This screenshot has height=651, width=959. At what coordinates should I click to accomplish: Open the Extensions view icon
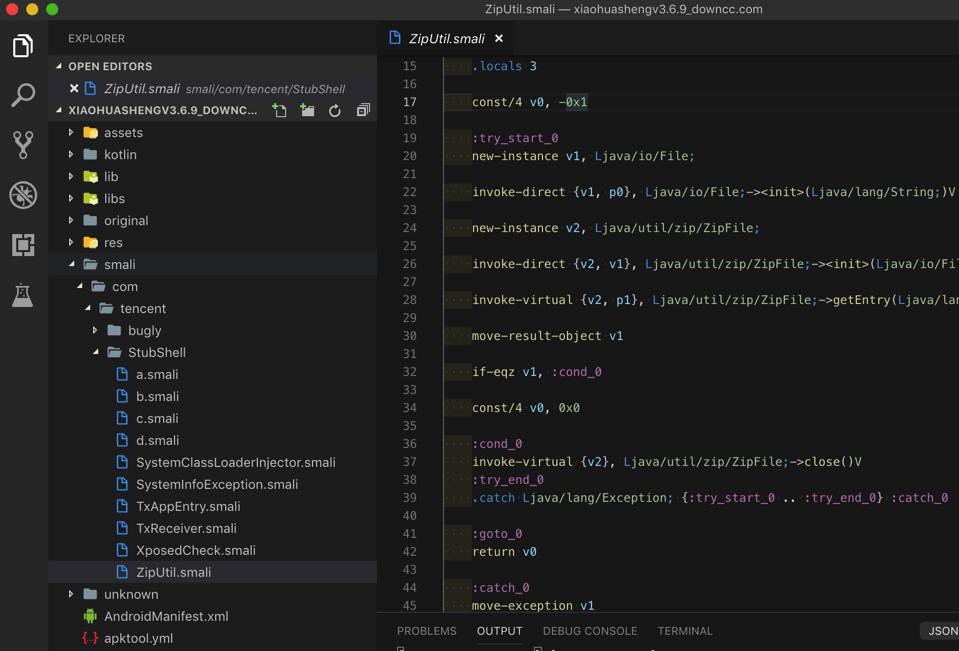(23, 245)
